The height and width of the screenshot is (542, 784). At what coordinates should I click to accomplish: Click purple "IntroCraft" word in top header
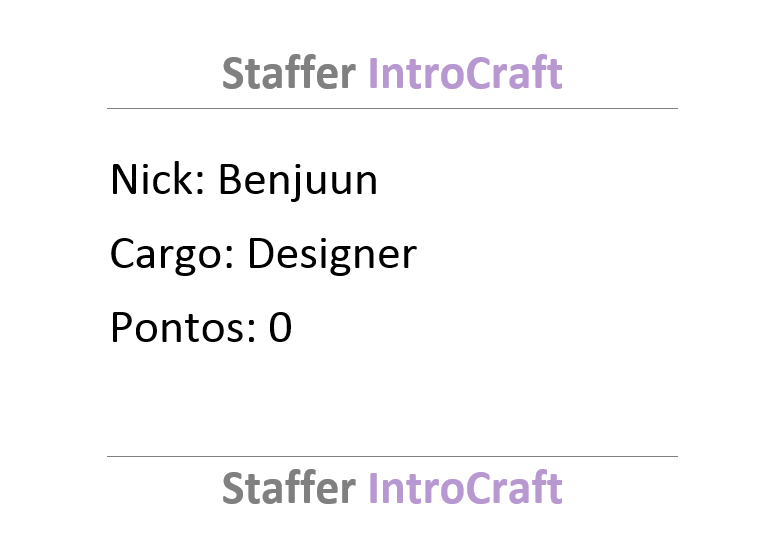click(466, 73)
